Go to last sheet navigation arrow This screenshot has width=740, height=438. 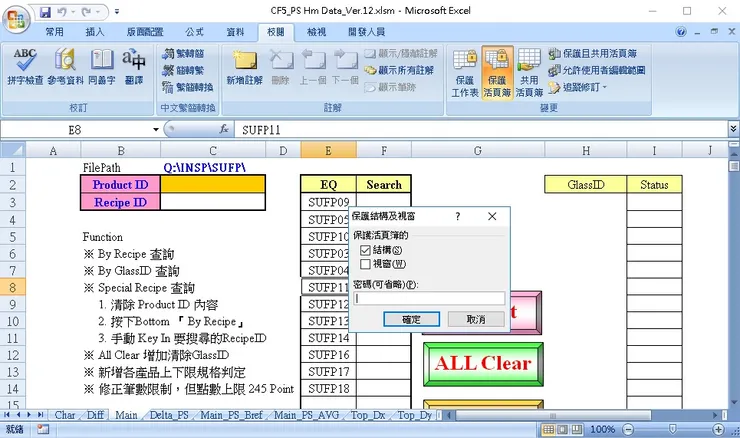41,415
